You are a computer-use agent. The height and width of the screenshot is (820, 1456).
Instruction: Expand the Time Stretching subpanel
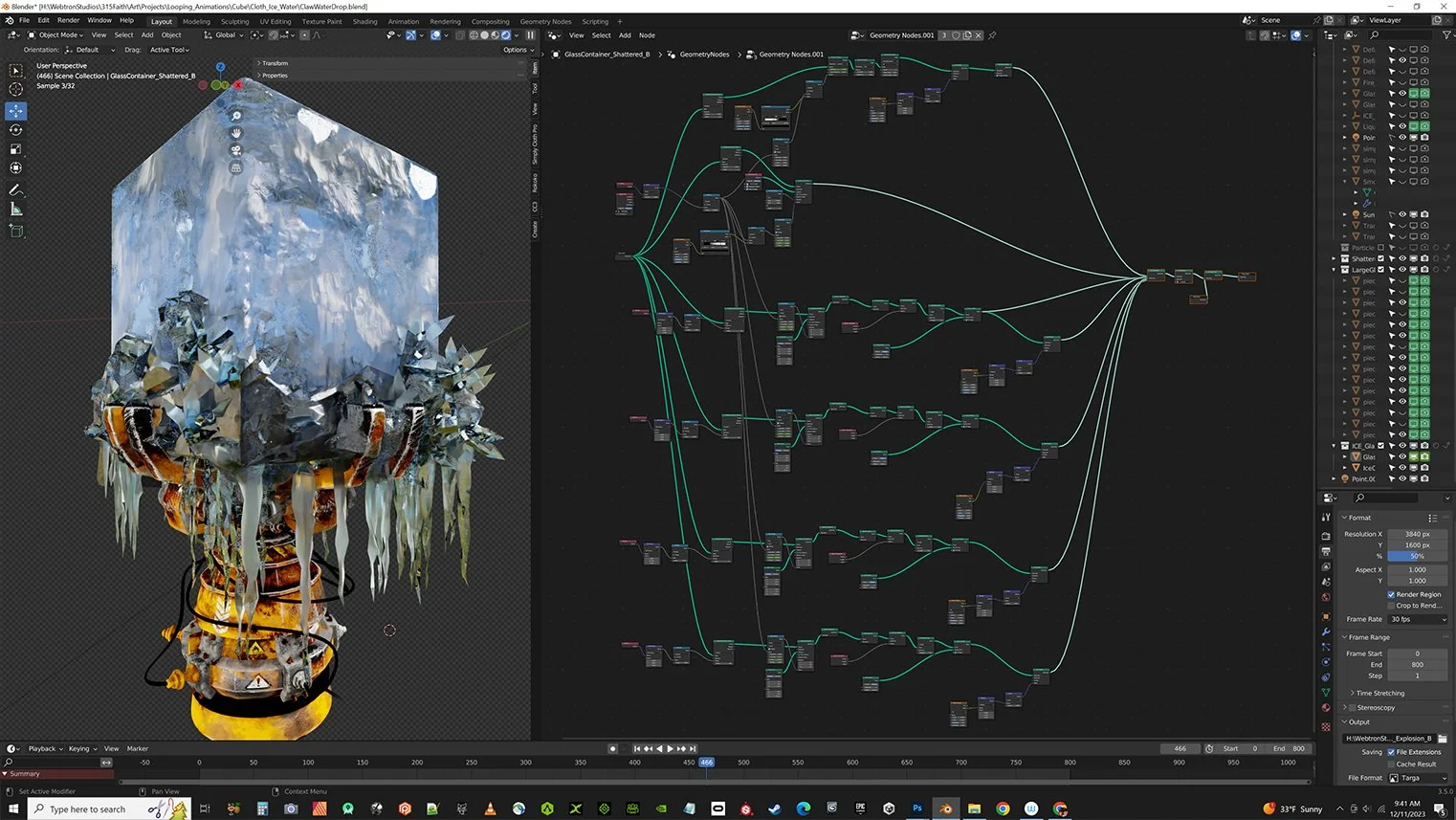1379,693
